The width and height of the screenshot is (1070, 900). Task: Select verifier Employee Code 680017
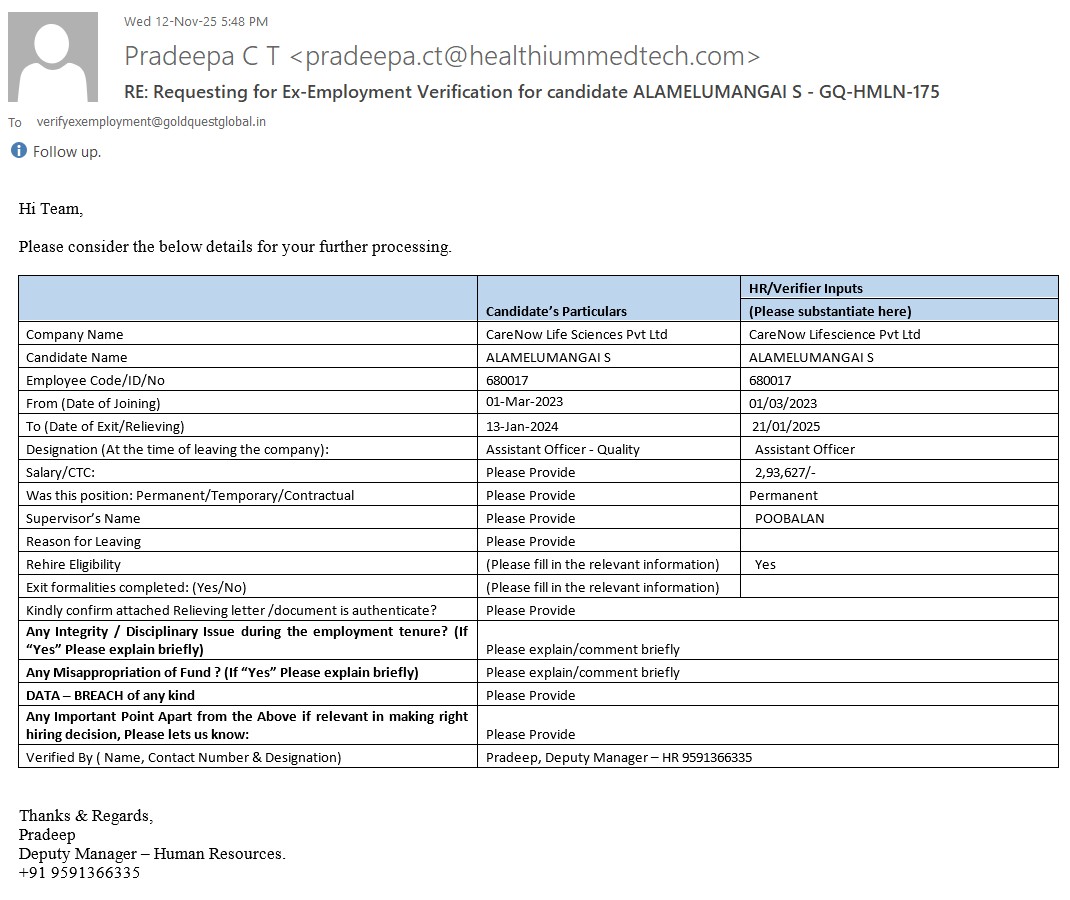pos(770,380)
